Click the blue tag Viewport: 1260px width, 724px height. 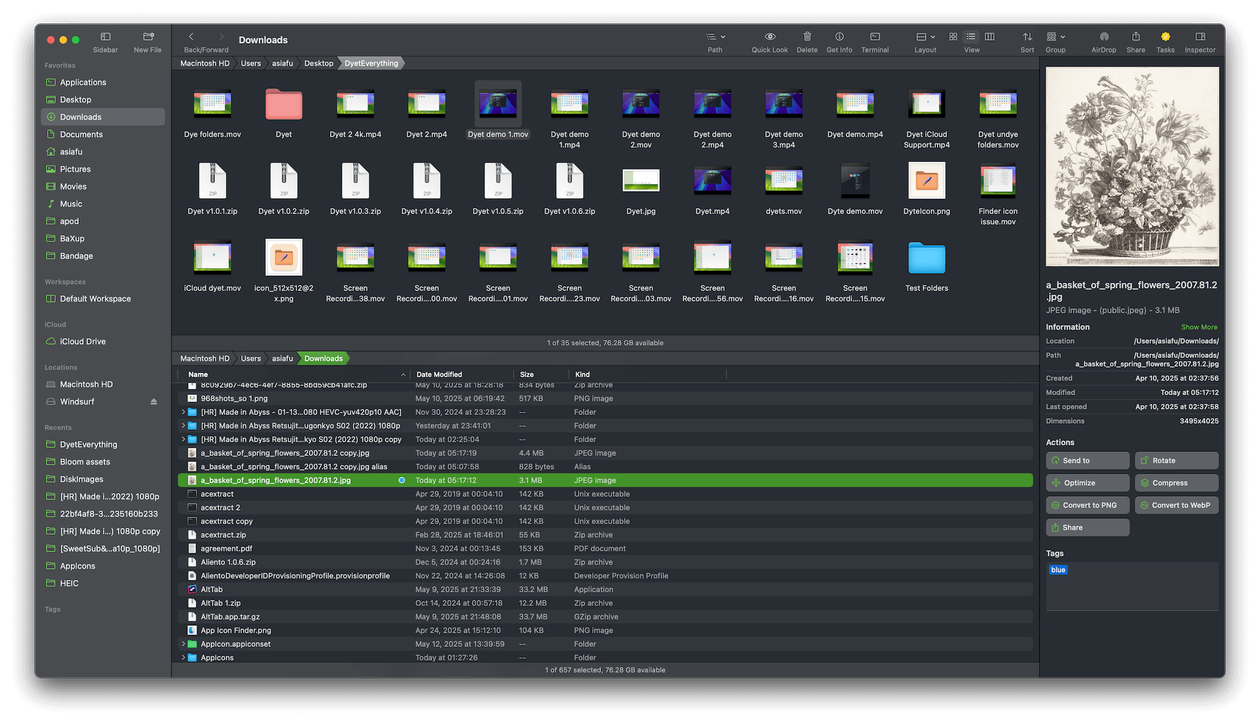(1057, 570)
